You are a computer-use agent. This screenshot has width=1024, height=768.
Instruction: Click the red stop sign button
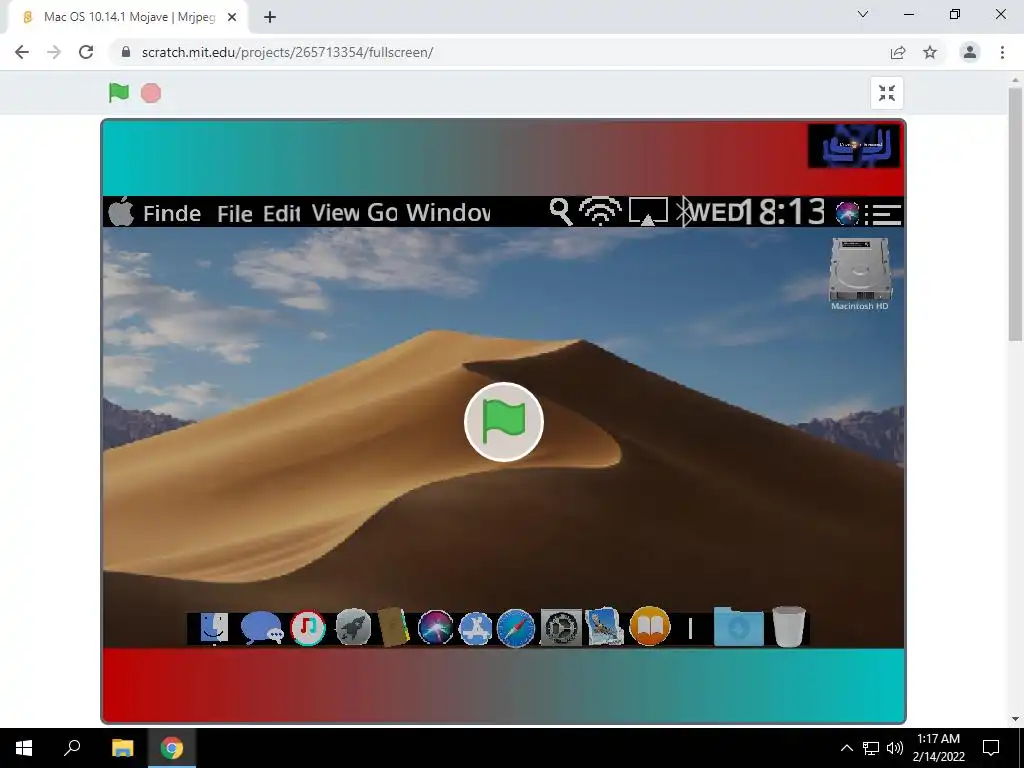click(x=151, y=93)
